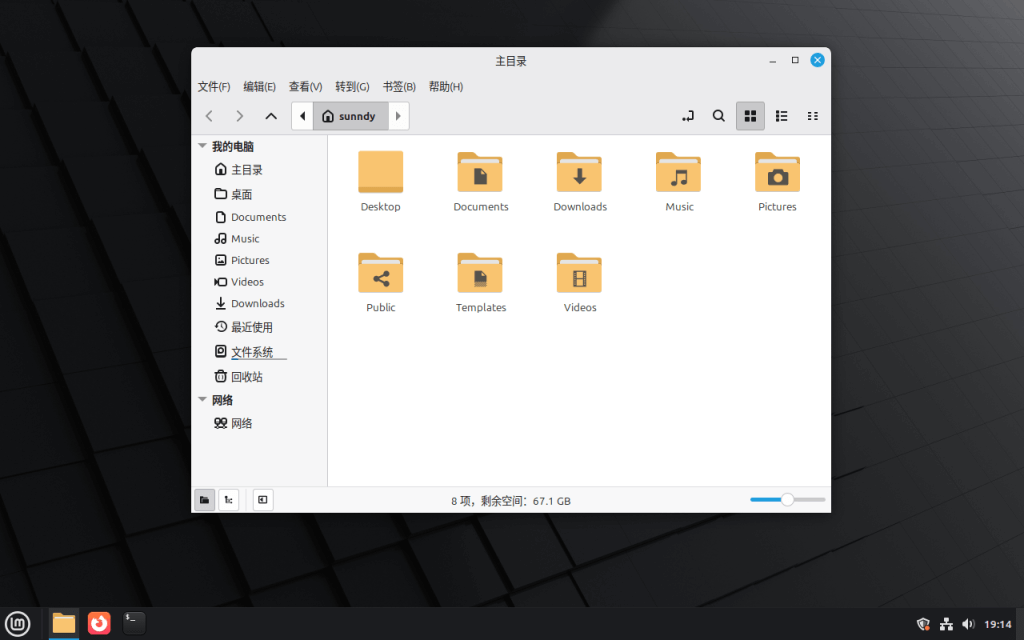This screenshot has height=640, width=1024.
Task: Open the 网络 item under the network section
Action: click(x=233, y=423)
